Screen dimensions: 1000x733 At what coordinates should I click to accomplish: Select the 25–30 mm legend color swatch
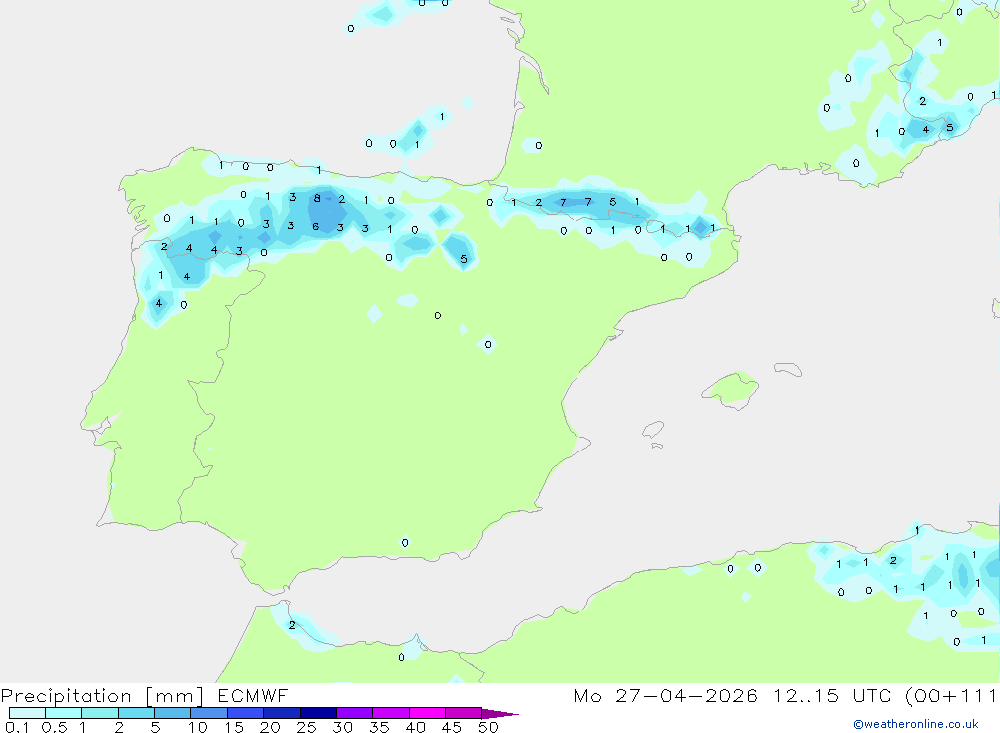[x=318, y=713]
